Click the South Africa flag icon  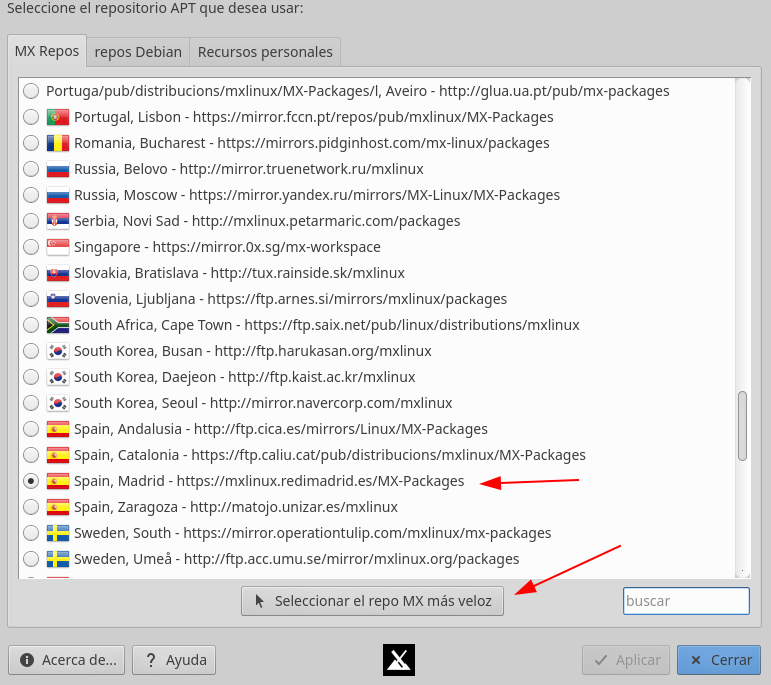58,325
